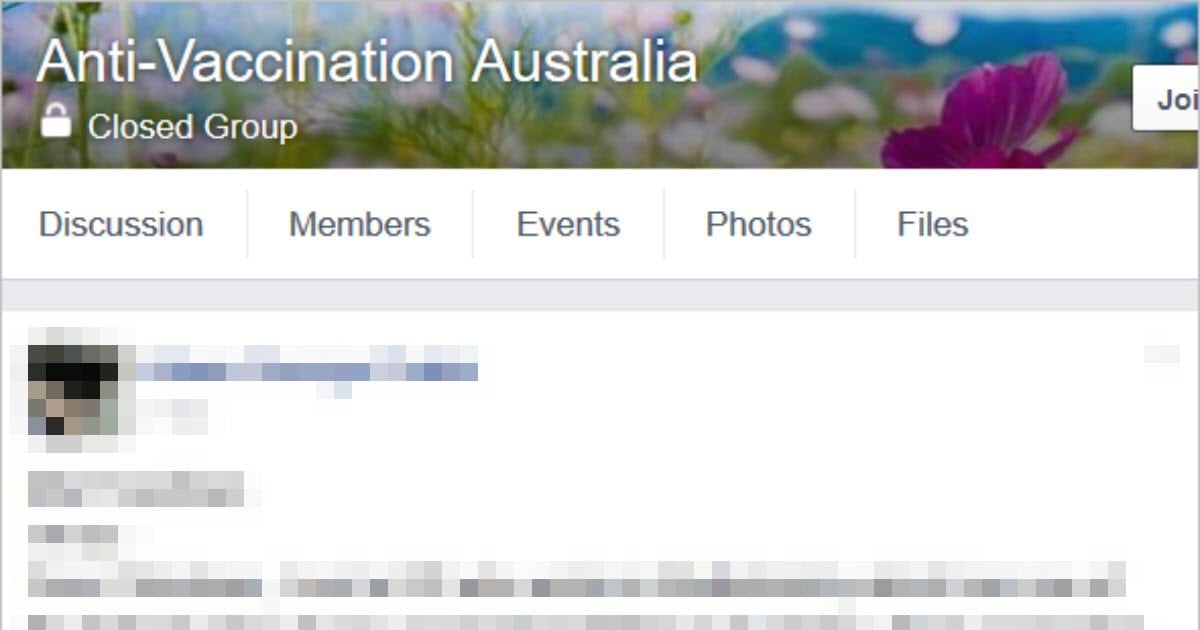The image size is (1200, 630).
Task: Click the grey divider strip below the tabs
Action: tap(600, 295)
